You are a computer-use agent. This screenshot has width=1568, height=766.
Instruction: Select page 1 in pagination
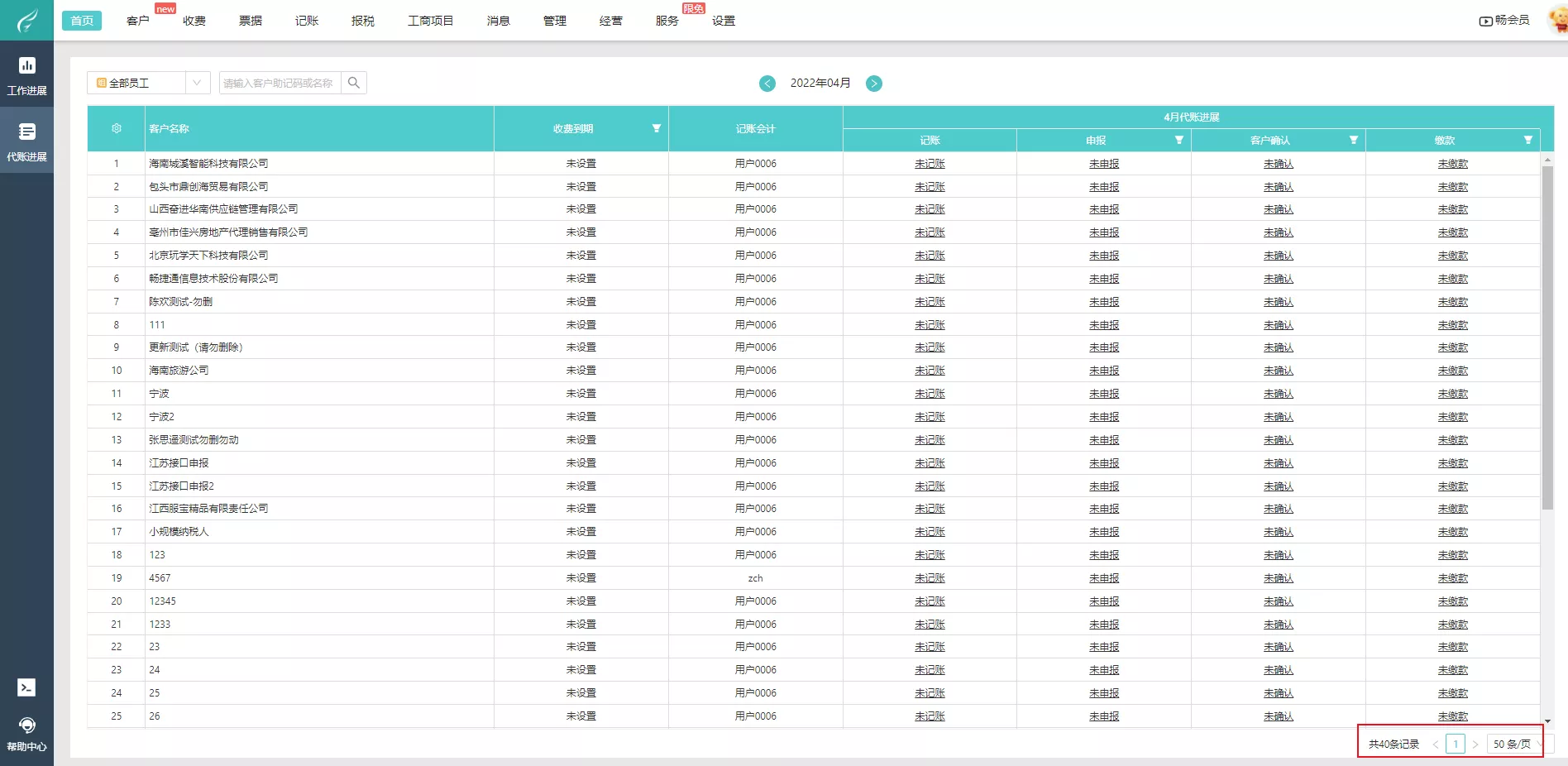pos(1456,744)
